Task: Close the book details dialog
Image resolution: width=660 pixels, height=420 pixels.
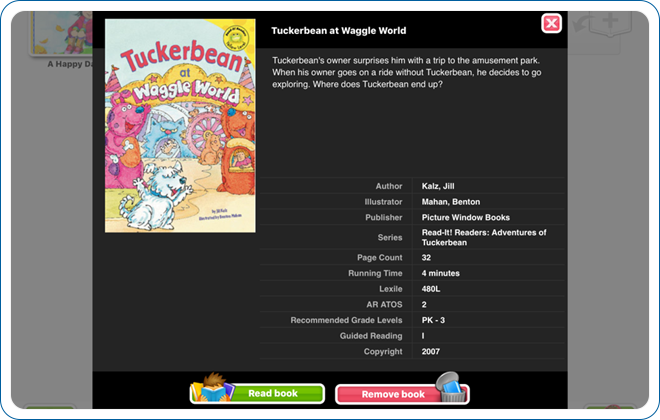Action: pos(551,23)
